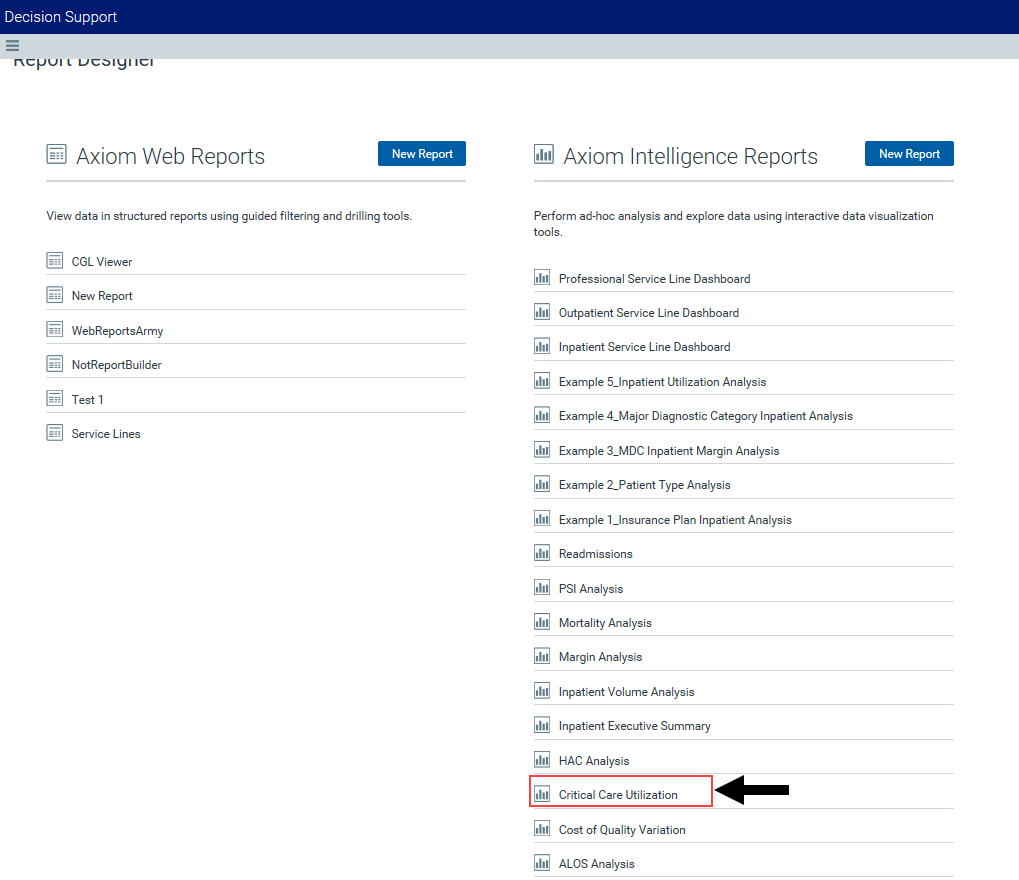
Task: Click the Decision Support header title
Action: 60,17
